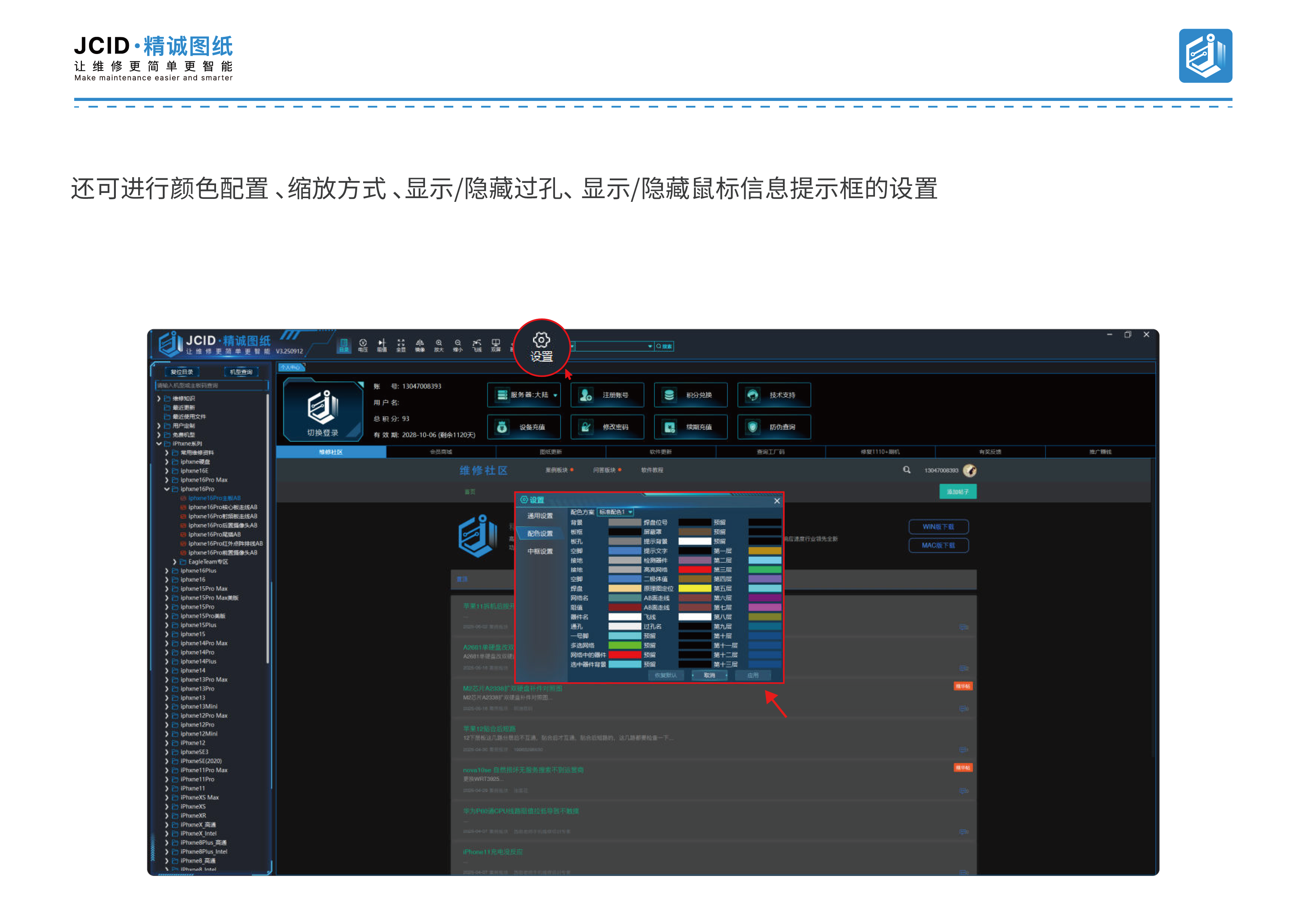The width and height of the screenshot is (1307, 924).
Task: Open the toolbar search combo box arrow
Action: [x=650, y=346]
